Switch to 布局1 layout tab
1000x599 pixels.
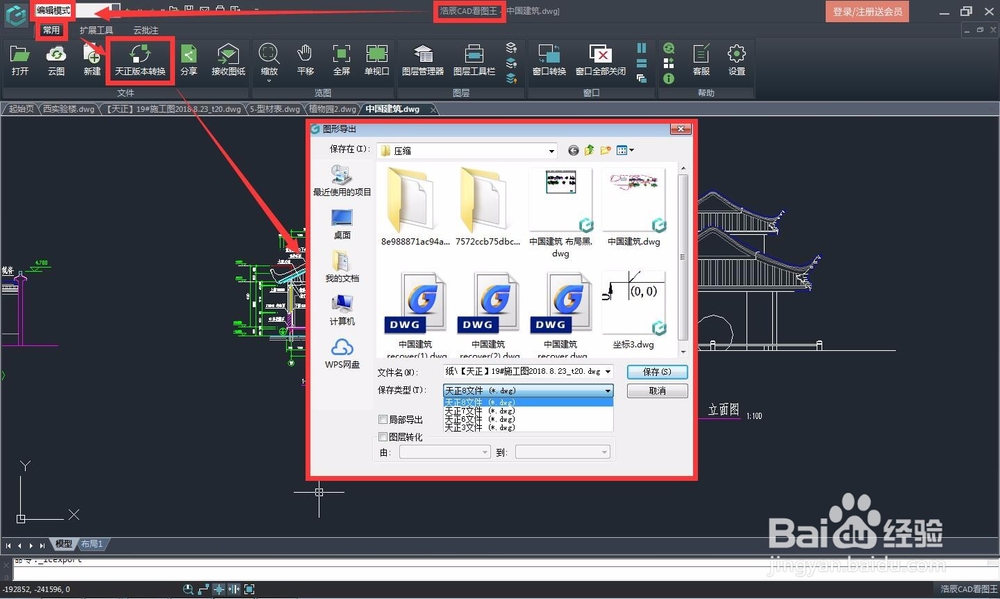[92, 544]
